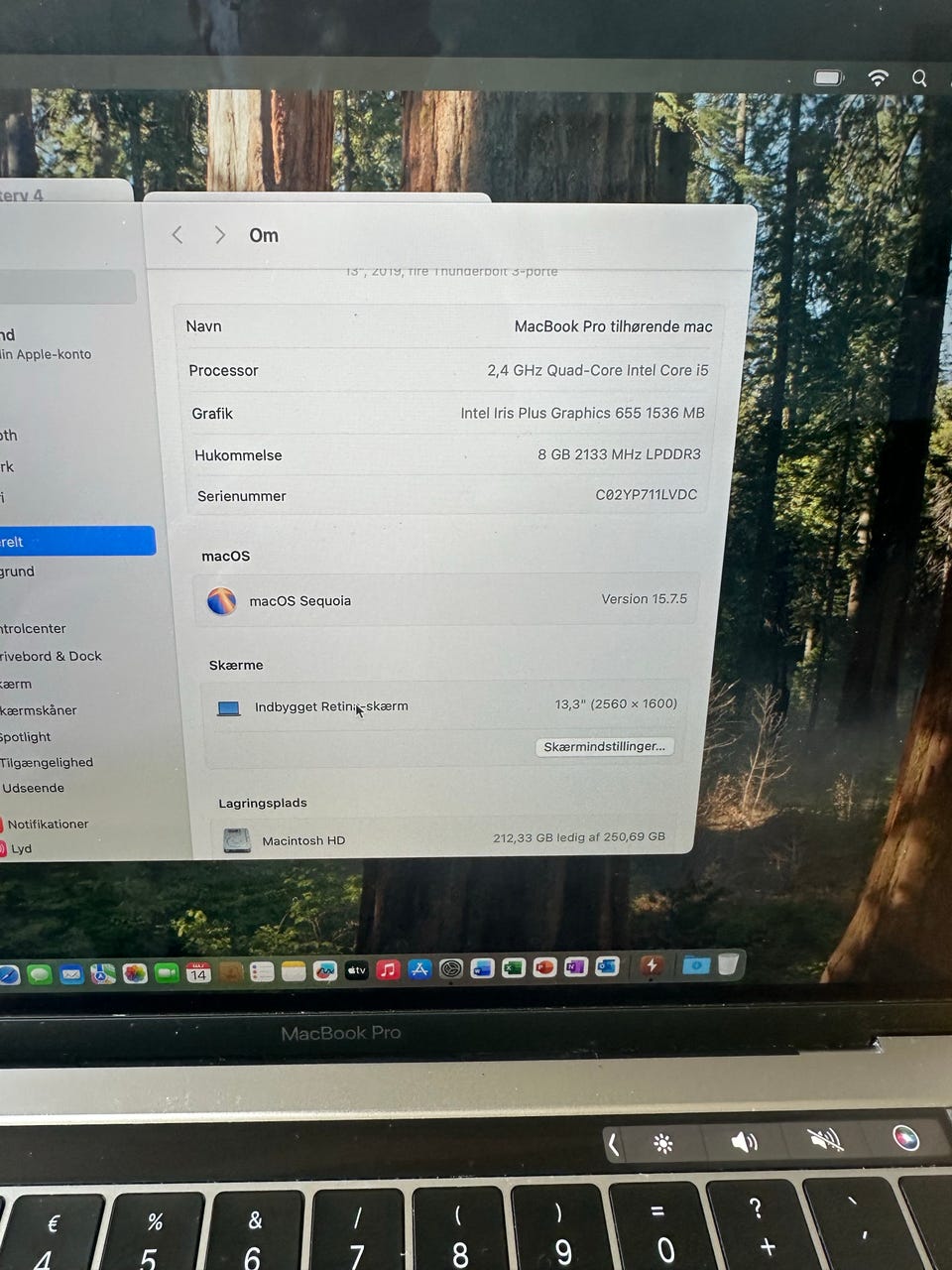Open Lyd settings in the sidebar
The height and width of the screenshot is (1270, 952).
click(18, 848)
